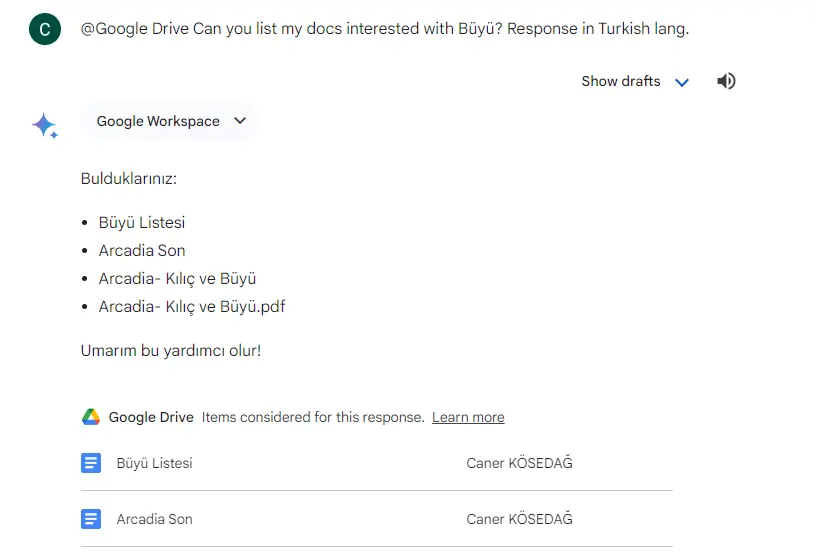Click the Büyü Listesi bullet item
The width and height of the screenshot is (816, 556).
[142, 223]
